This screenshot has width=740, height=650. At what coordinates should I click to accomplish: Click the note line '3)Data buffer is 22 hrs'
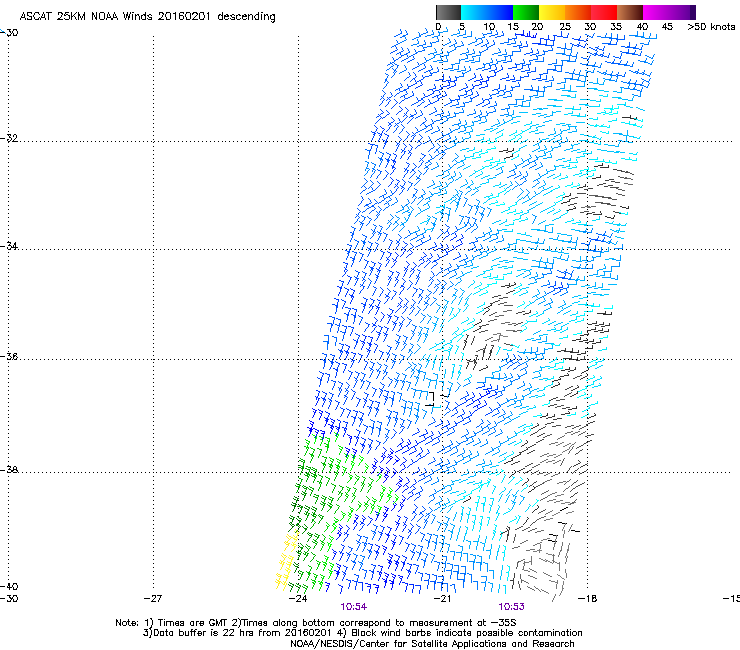tap(362, 633)
